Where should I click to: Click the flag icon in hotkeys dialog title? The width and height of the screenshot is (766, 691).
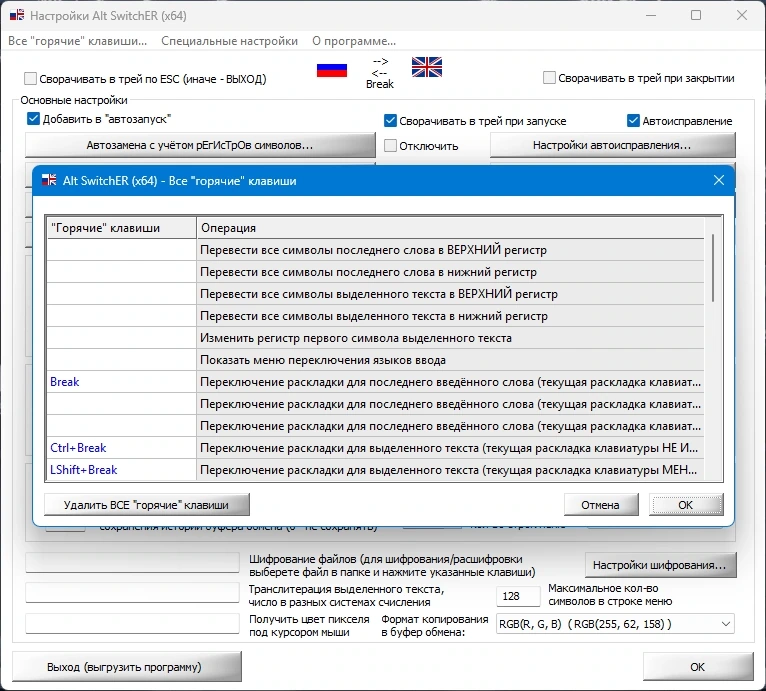click(x=49, y=180)
